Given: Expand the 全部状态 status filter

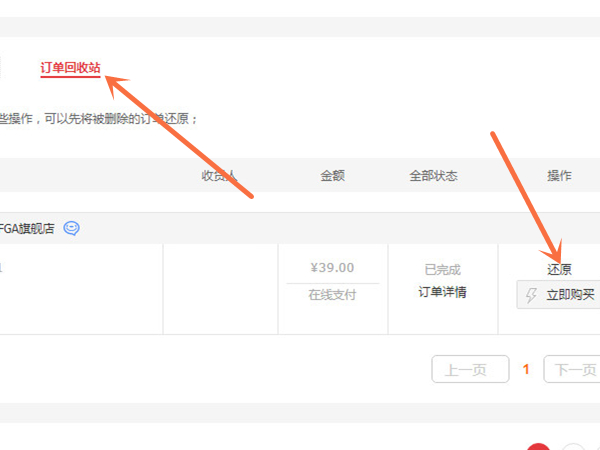Looking at the screenshot, I should [x=433, y=175].
